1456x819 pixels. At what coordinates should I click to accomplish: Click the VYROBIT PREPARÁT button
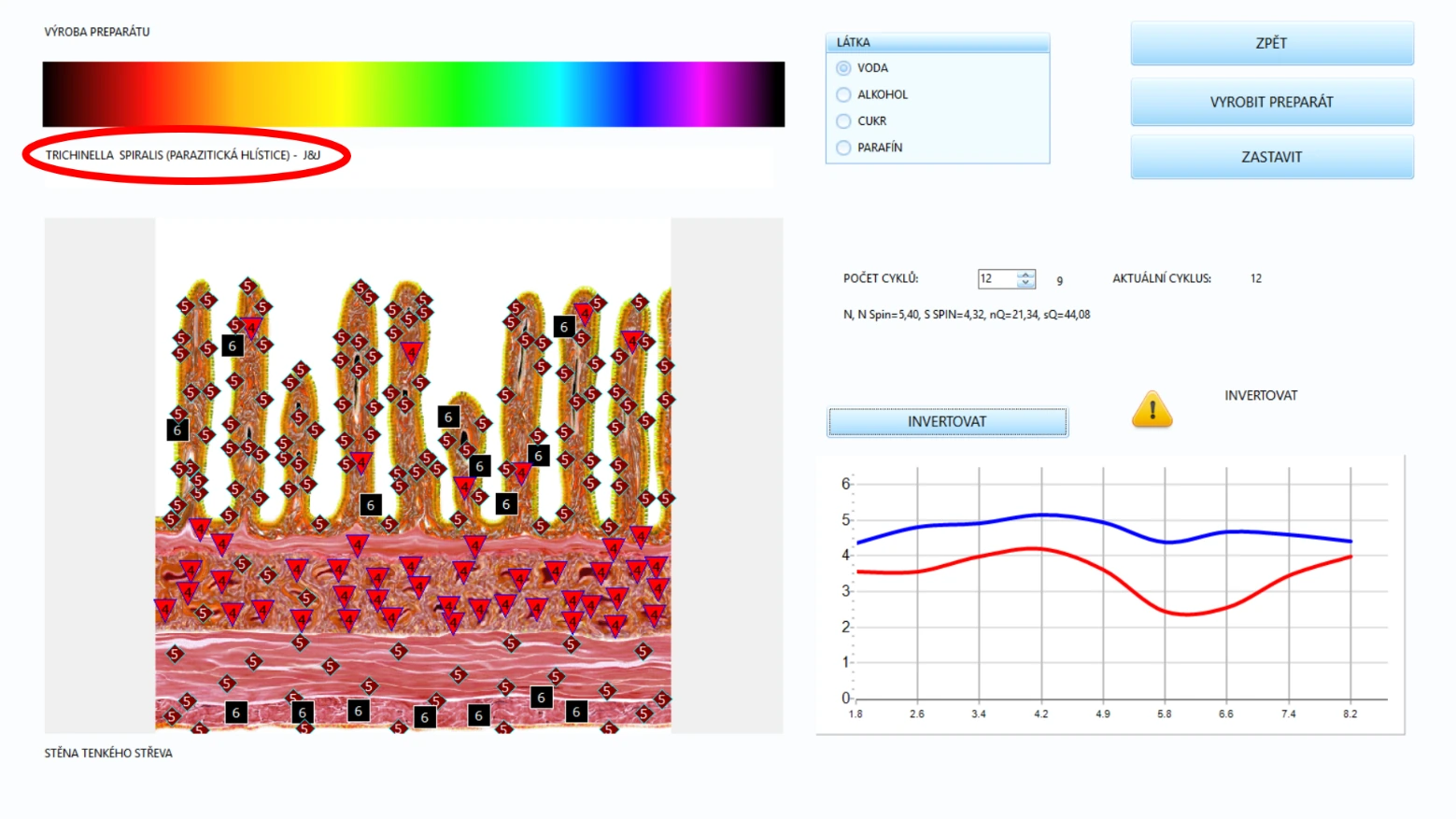[x=1271, y=102]
